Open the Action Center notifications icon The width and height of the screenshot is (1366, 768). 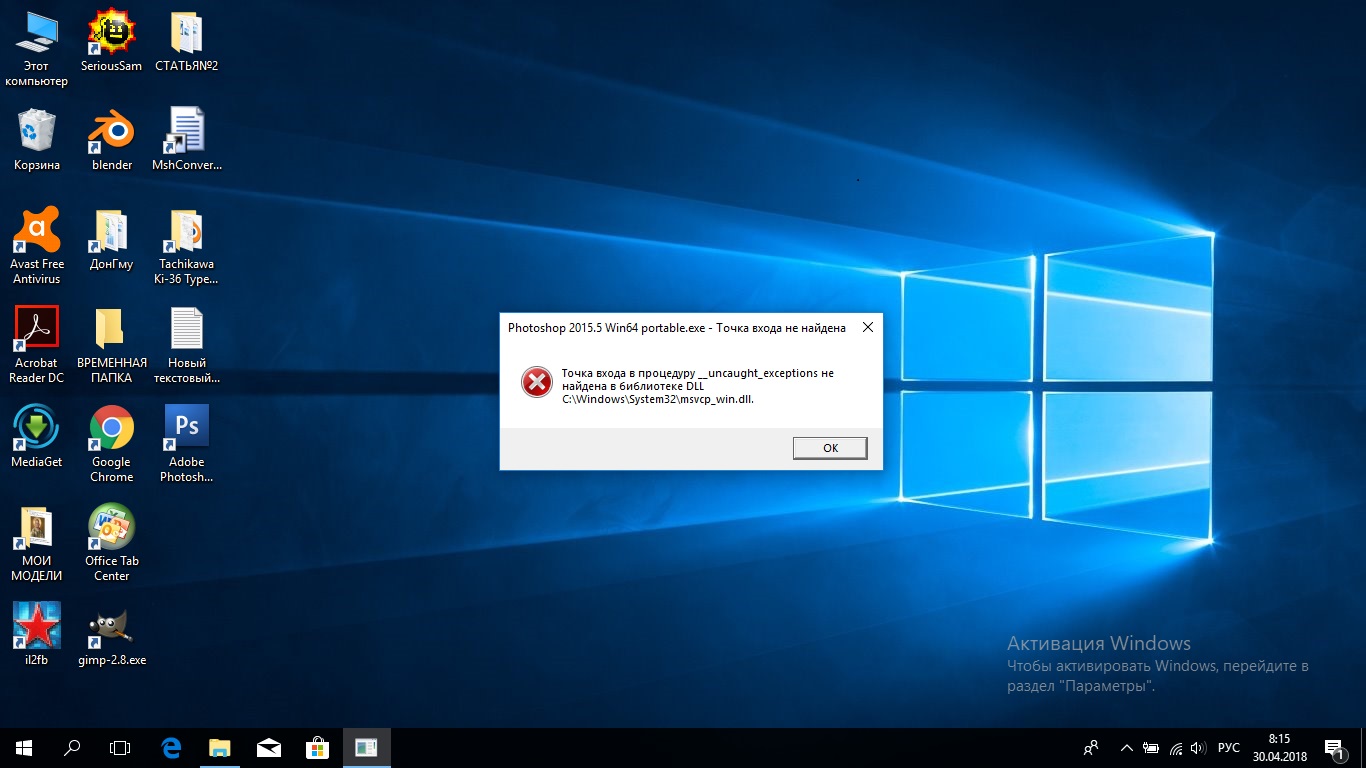1334,748
